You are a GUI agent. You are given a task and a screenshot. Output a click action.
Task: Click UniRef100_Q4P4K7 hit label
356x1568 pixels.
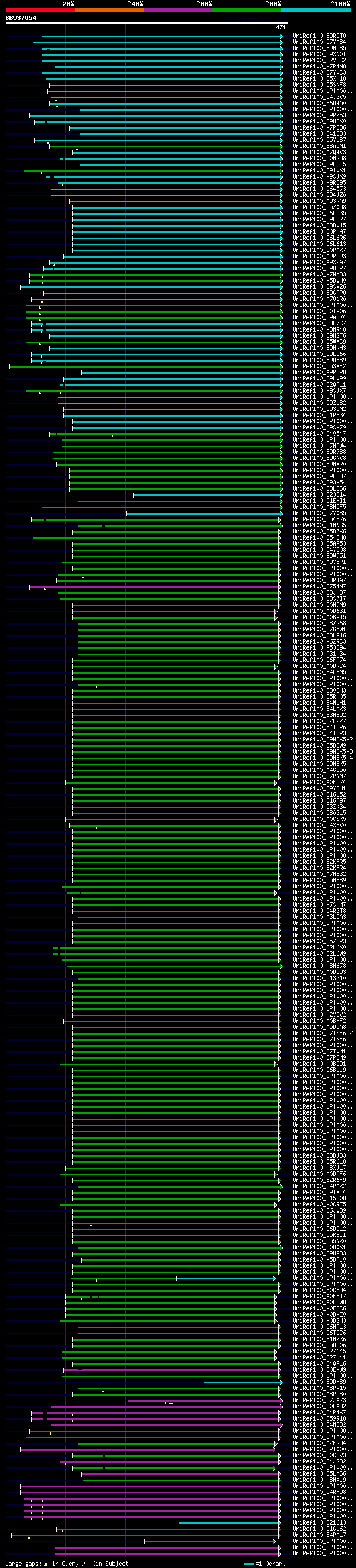point(319,1412)
